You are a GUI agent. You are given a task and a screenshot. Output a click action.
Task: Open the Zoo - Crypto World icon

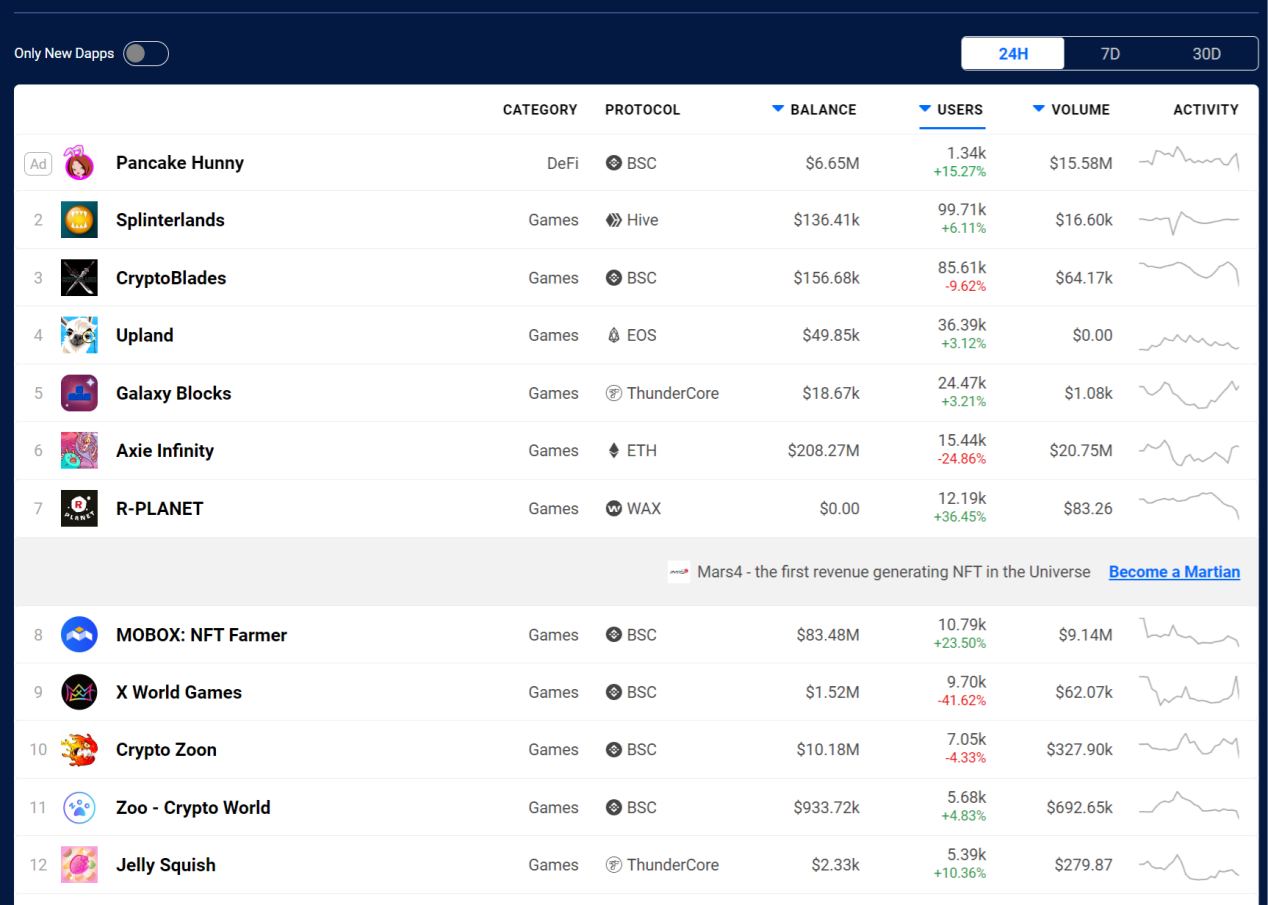pyautogui.click(x=79, y=807)
